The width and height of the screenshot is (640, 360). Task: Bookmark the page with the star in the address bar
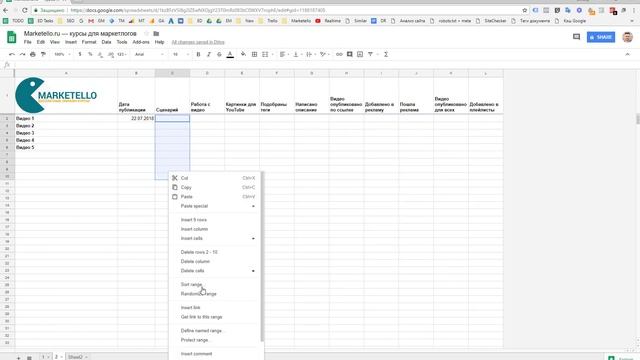click(x=524, y=10)
